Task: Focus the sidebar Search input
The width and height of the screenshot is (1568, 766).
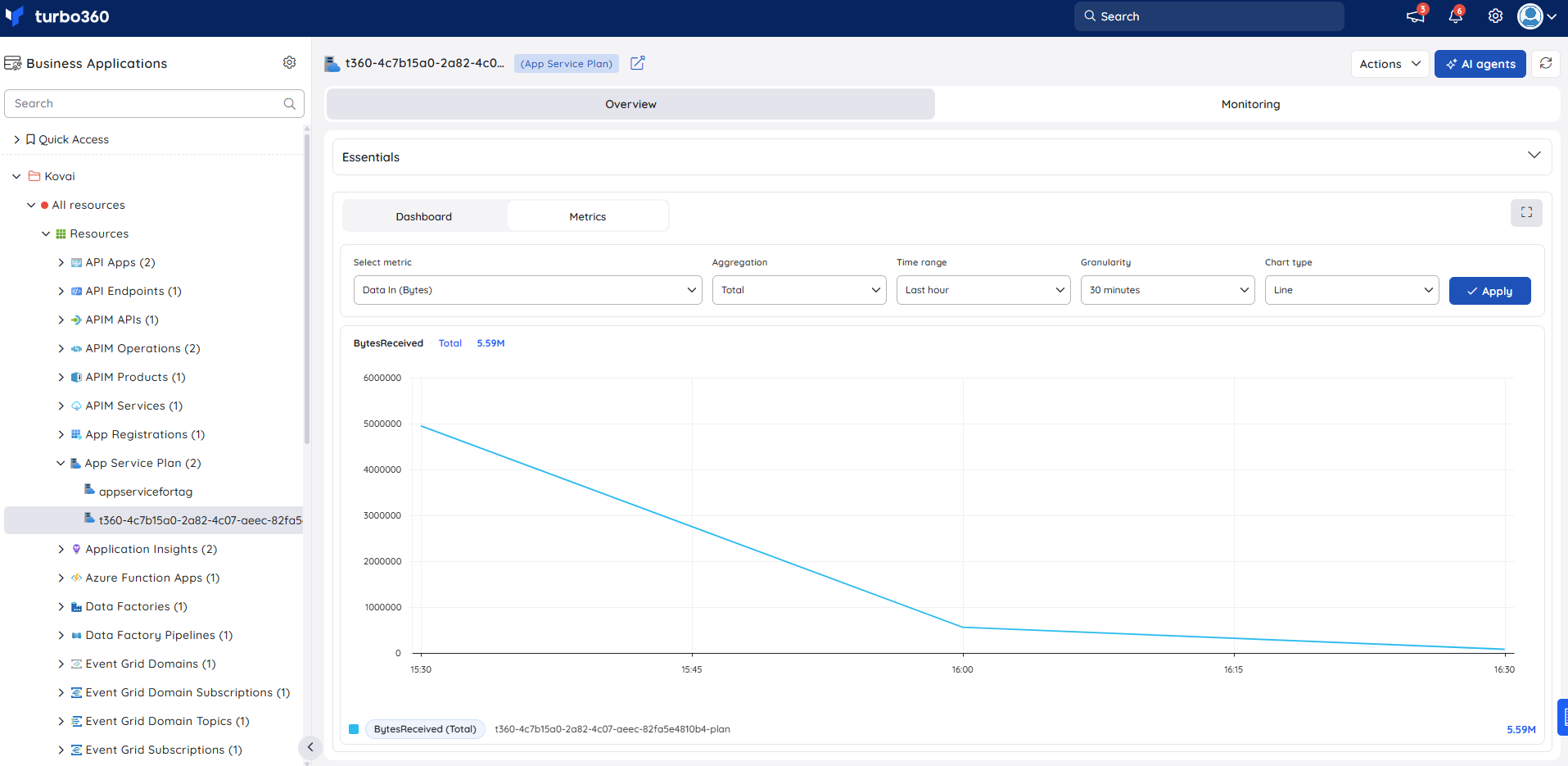Action: (x=154, y=103)
